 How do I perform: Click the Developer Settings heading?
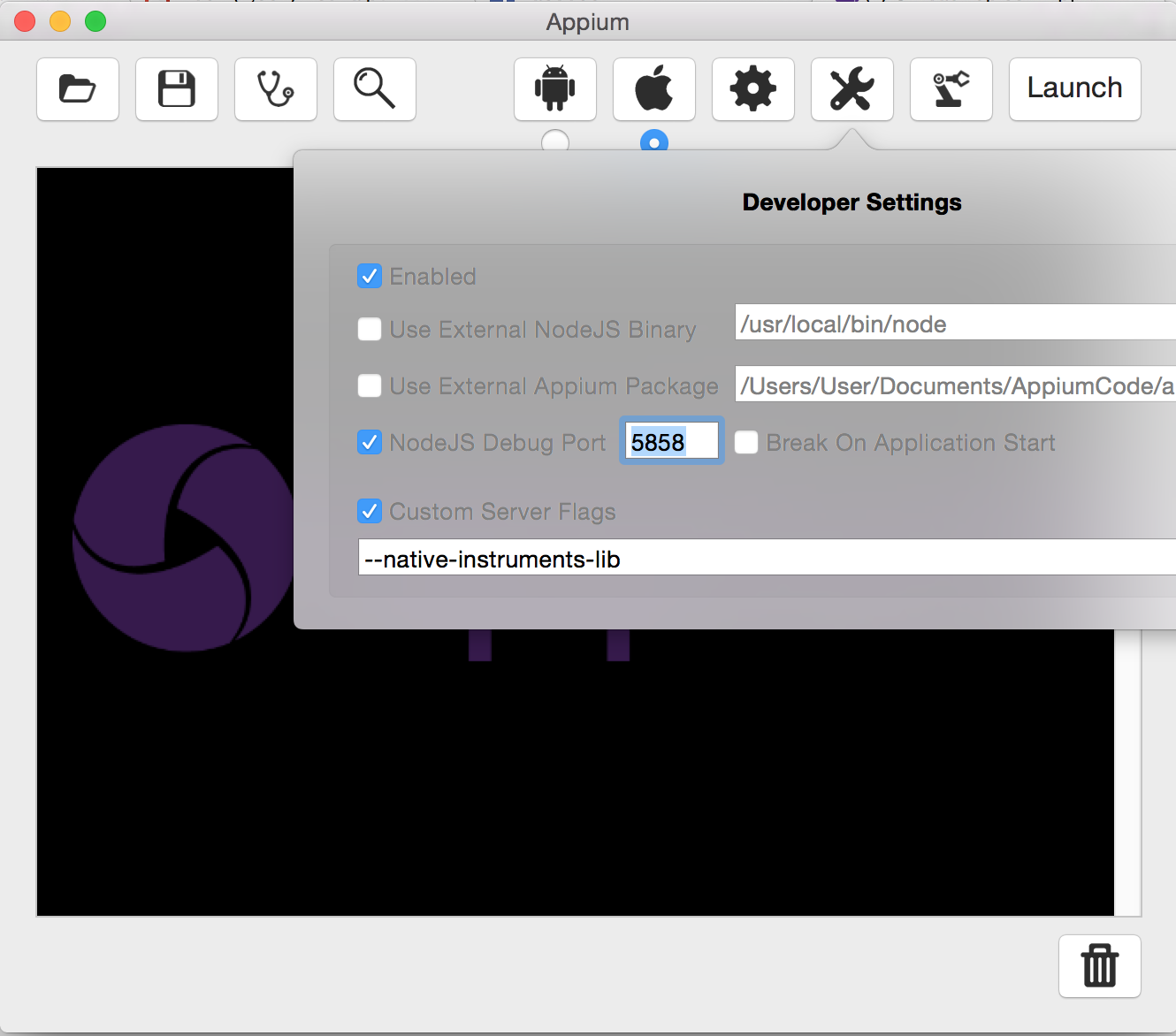(x=852, y=202)
